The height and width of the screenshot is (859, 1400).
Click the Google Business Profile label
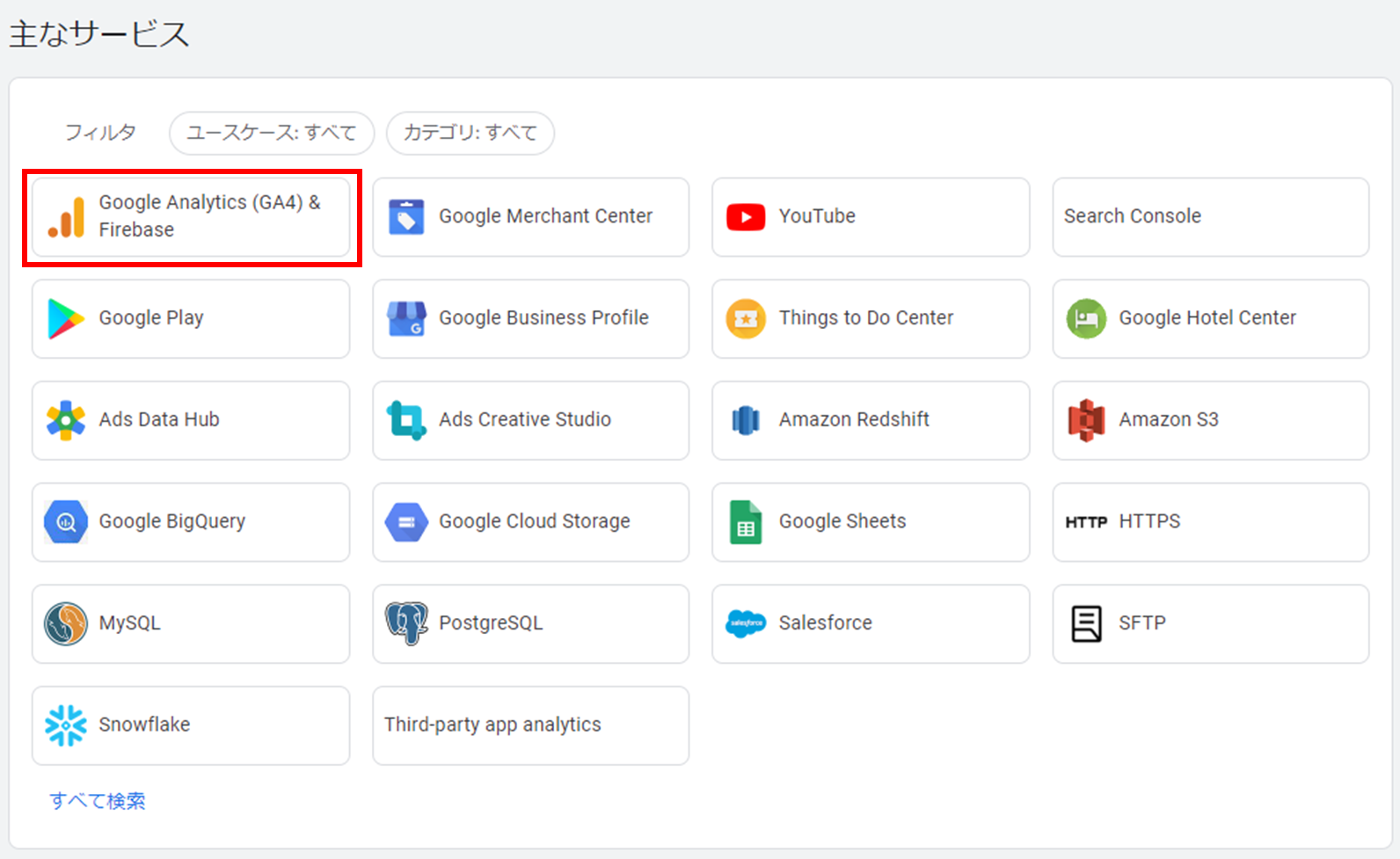coord(543,318)
